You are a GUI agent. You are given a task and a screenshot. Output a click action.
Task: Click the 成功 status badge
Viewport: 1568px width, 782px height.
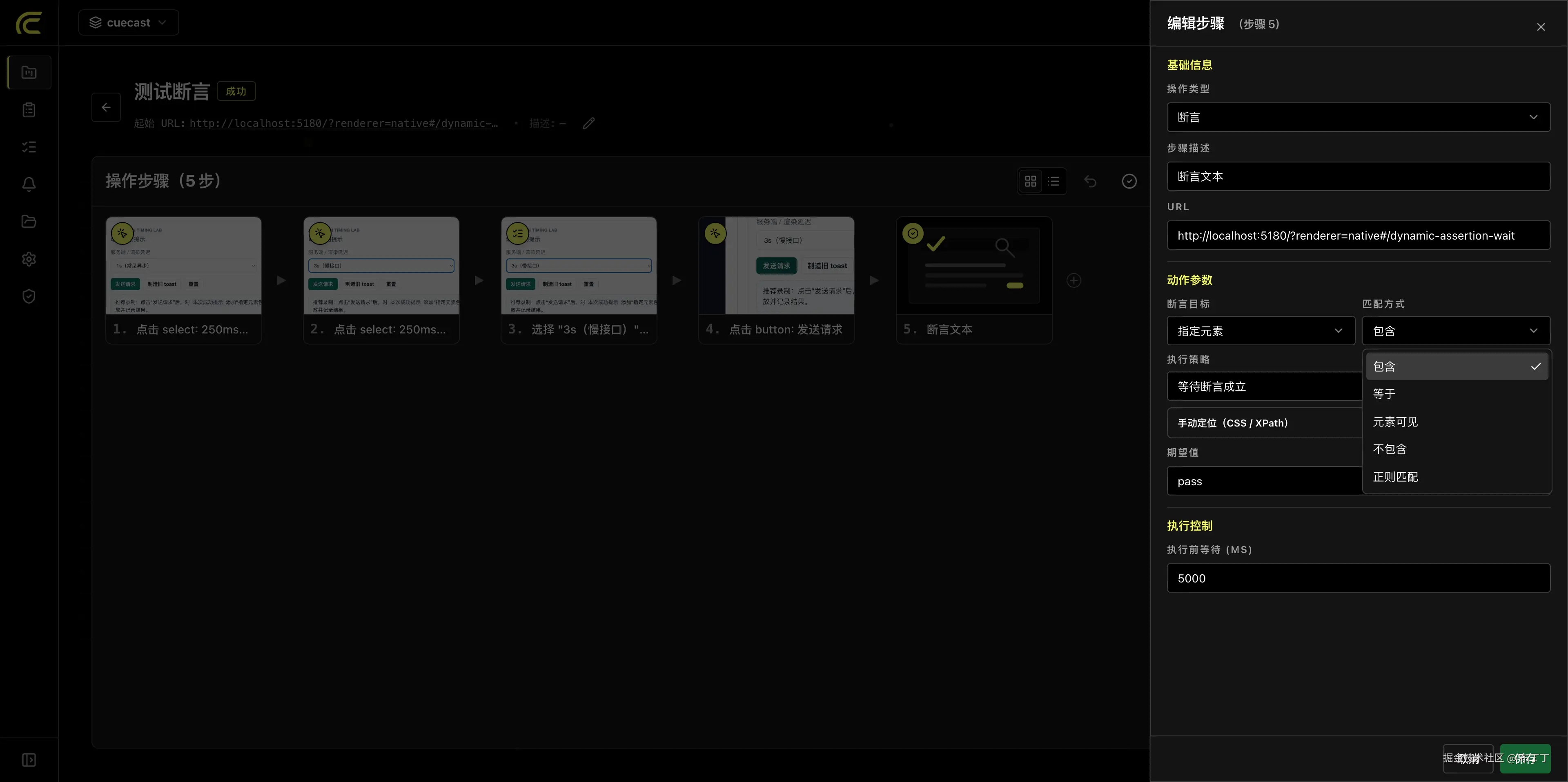236,91
